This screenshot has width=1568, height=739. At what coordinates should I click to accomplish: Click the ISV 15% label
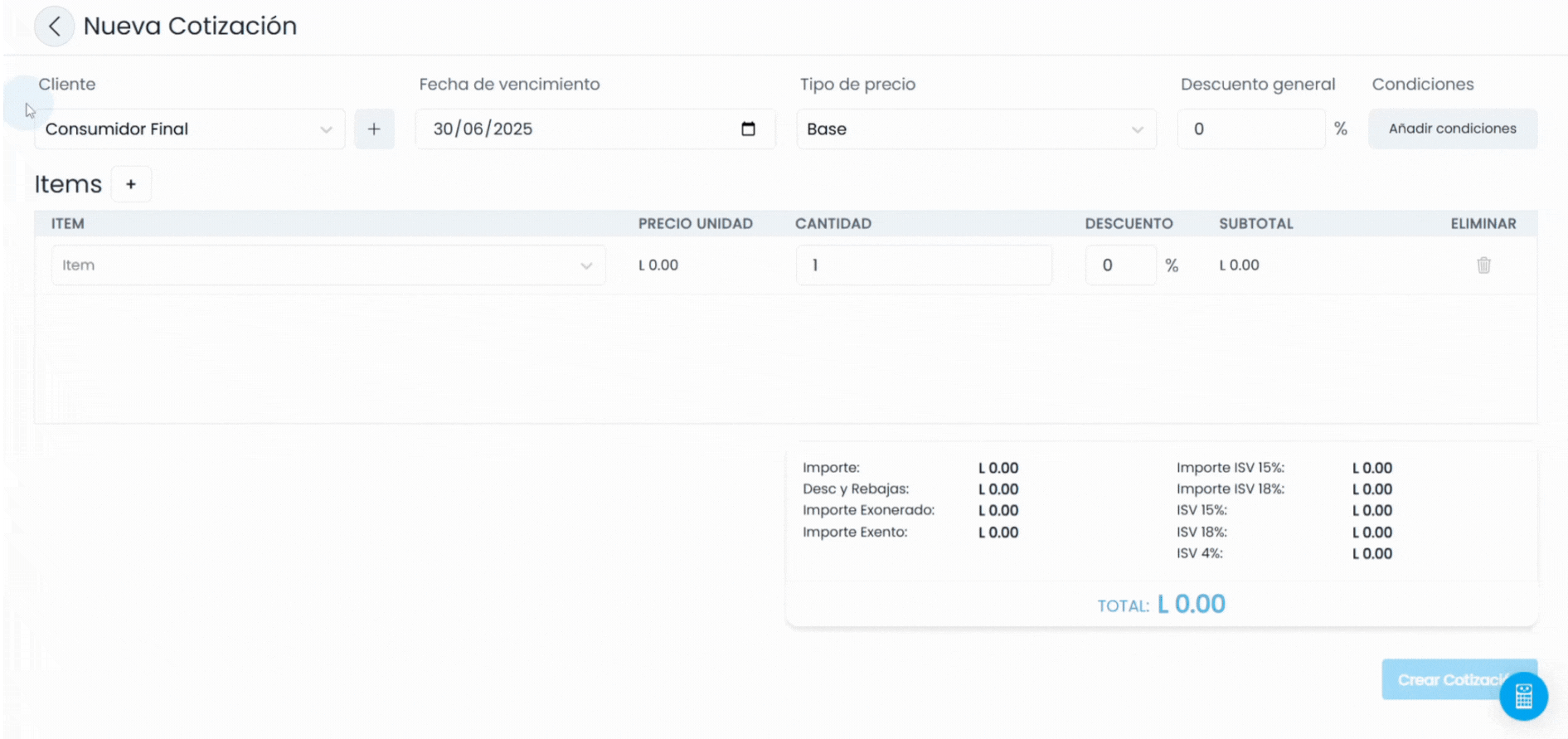[x=1201, y=510]
